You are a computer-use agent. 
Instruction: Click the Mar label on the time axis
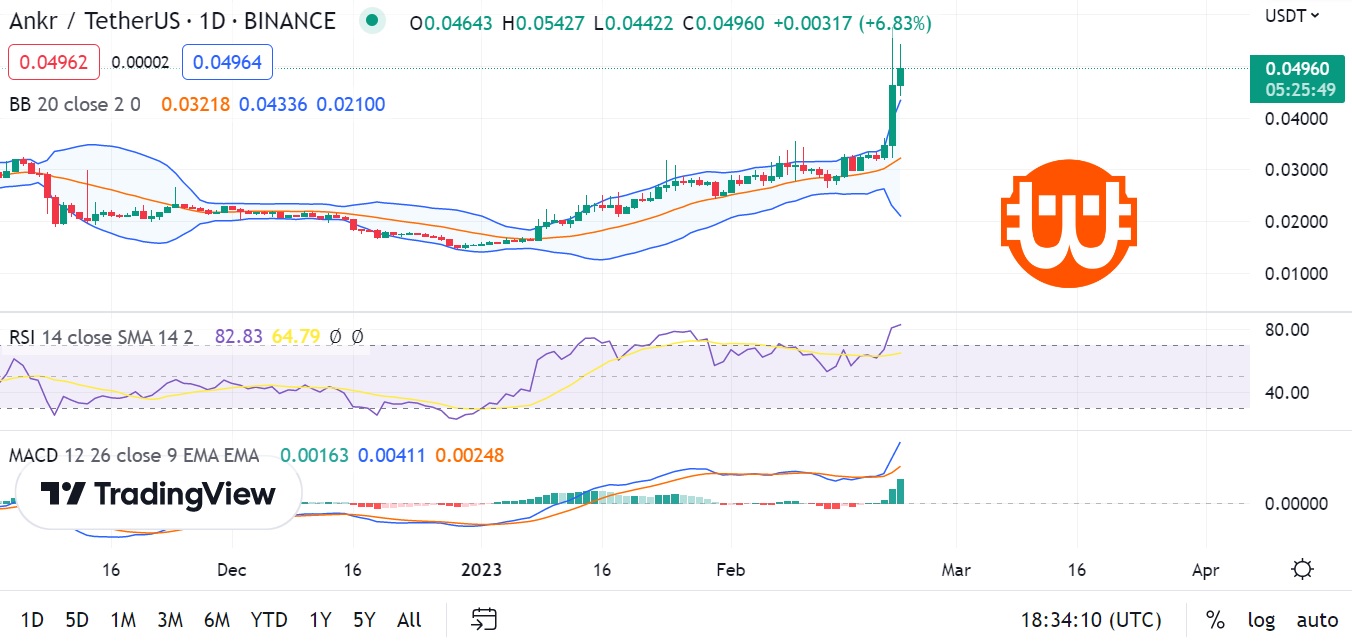tap(956, 570)
